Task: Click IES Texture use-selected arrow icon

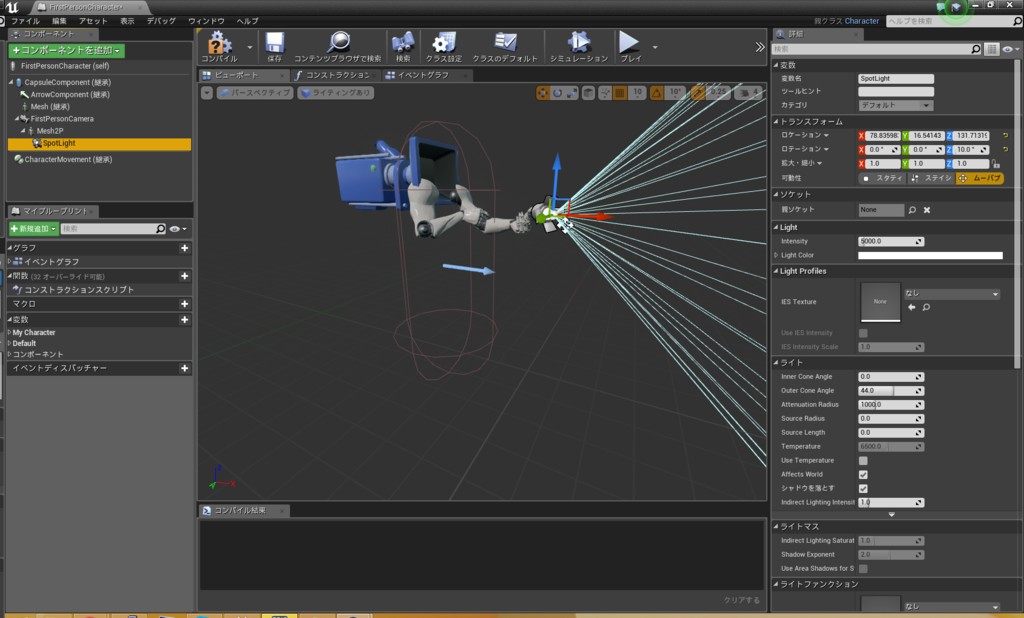Action: (x=912, y=307)
